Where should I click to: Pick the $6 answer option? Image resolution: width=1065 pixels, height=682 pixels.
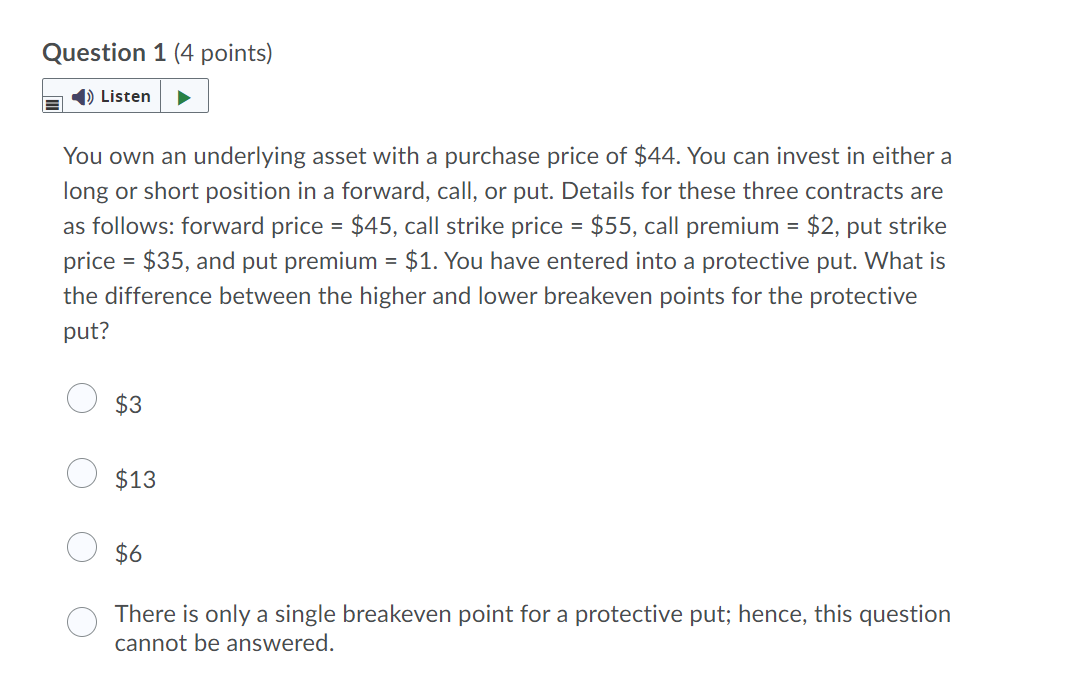pos(81,547)
